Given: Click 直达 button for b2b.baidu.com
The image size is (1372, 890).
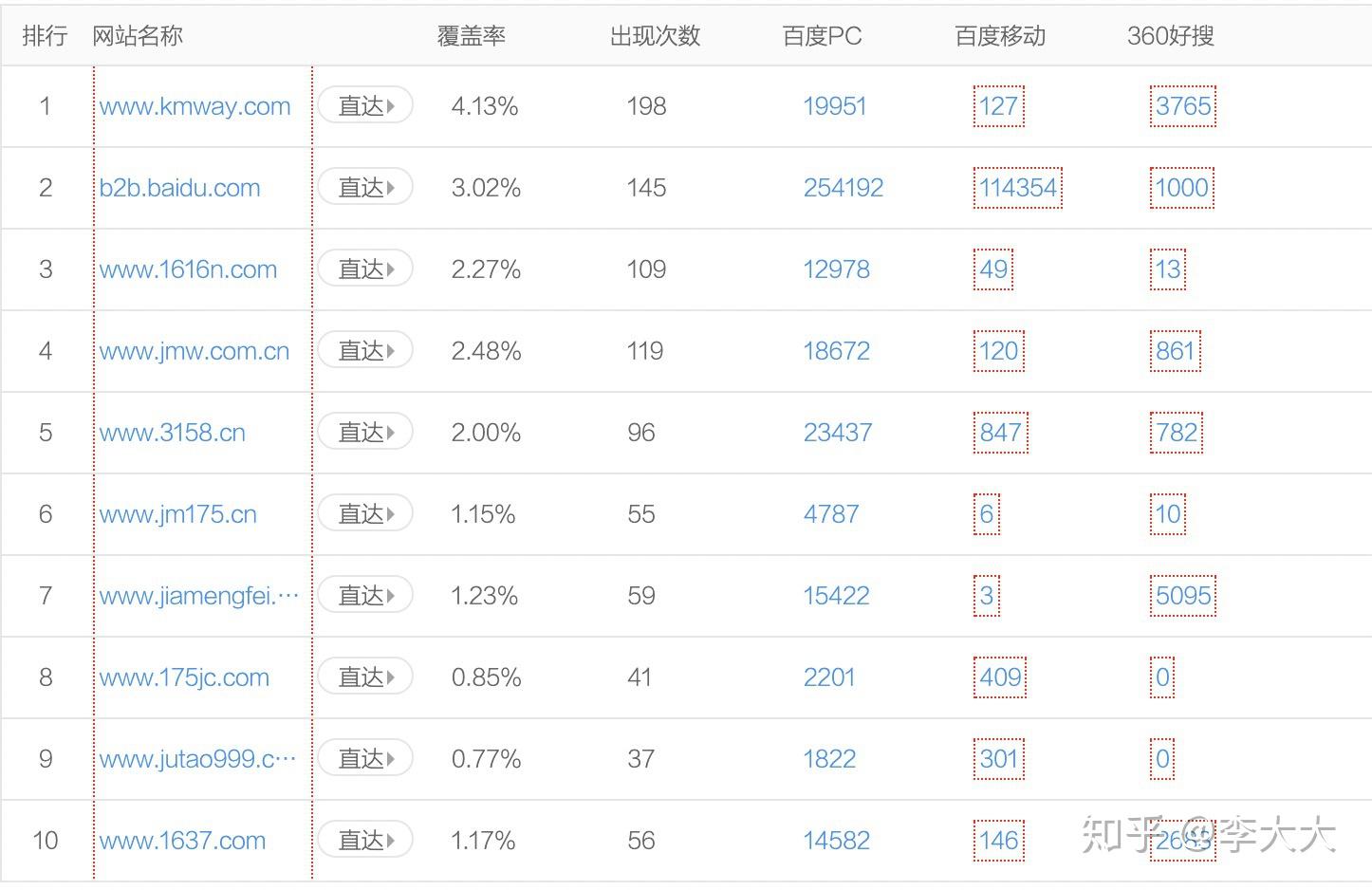Looking at the screenshot, I should 365,187.
